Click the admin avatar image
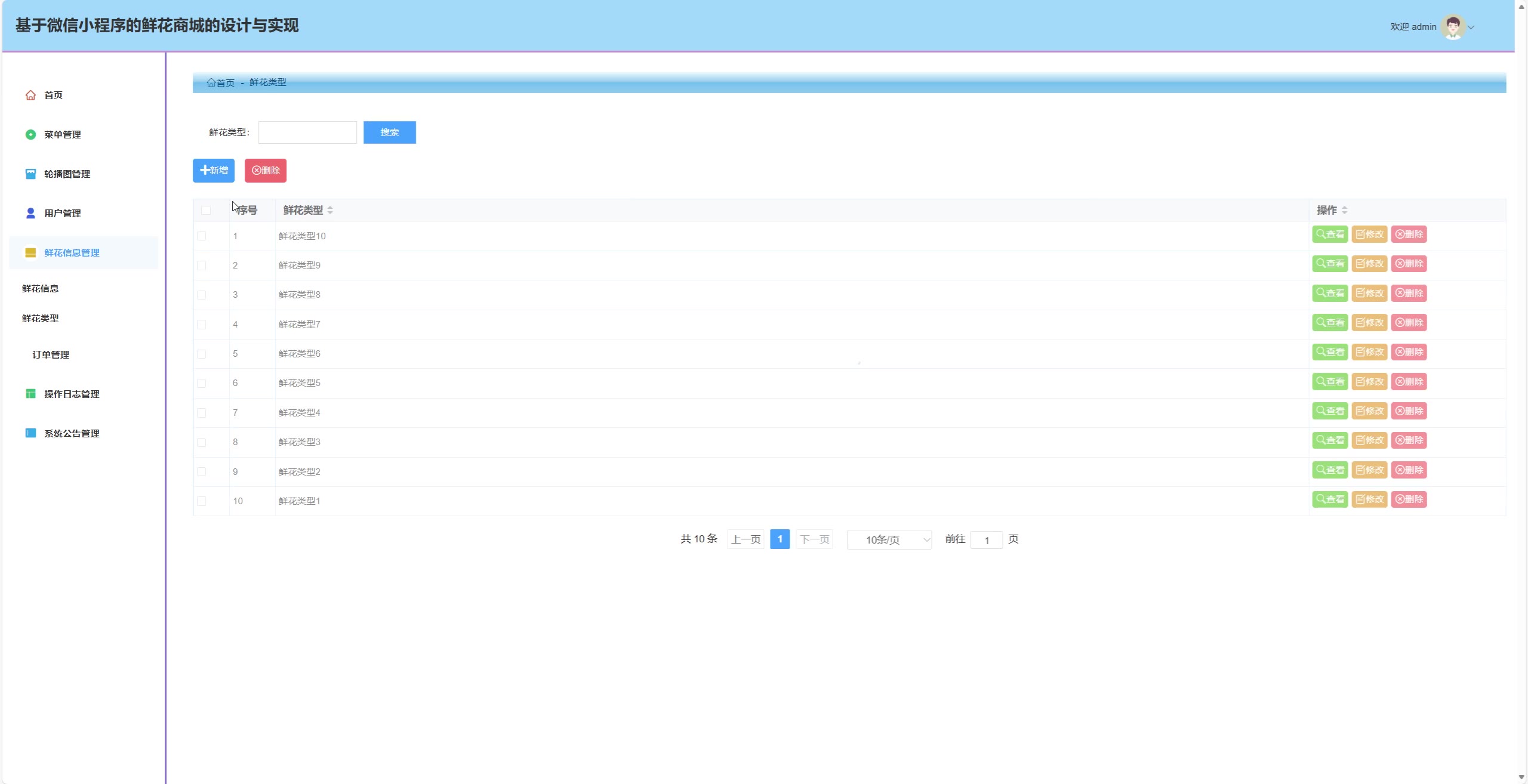Viewport: 1528px width, 784px height. pyautogui.click(x=1452, y=27)
